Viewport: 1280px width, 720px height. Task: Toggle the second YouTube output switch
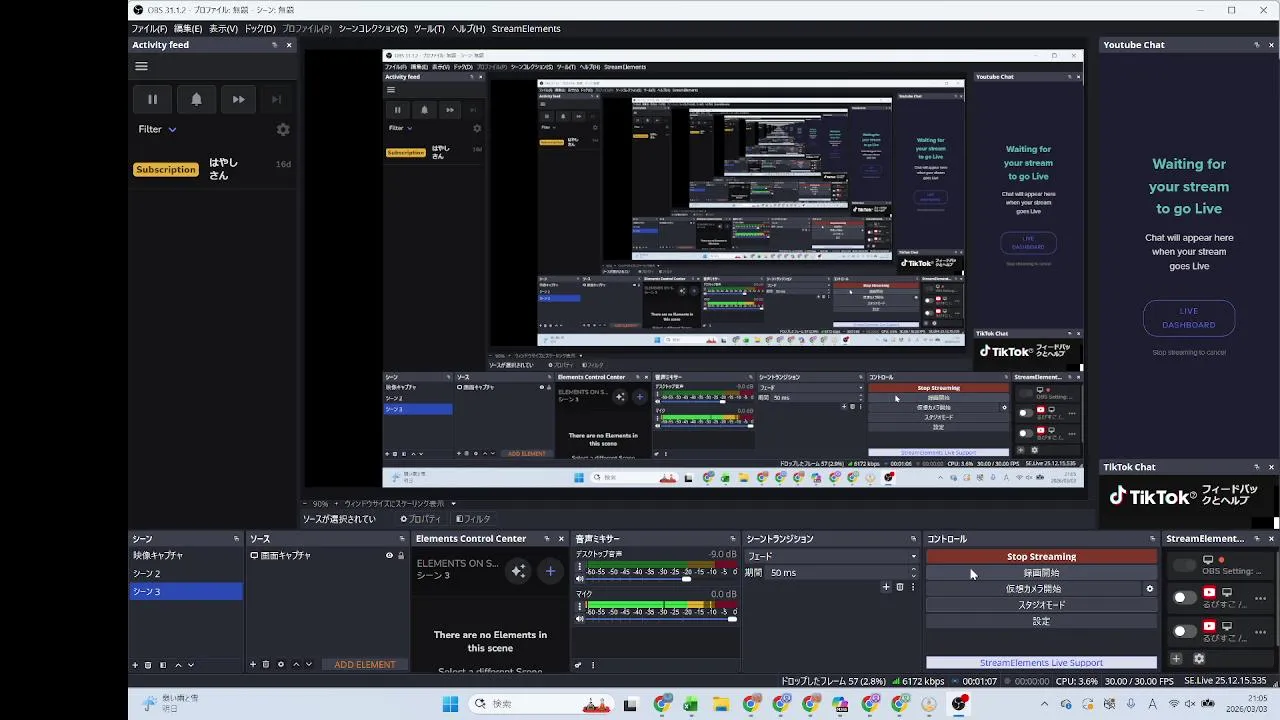click(1185, 631)
